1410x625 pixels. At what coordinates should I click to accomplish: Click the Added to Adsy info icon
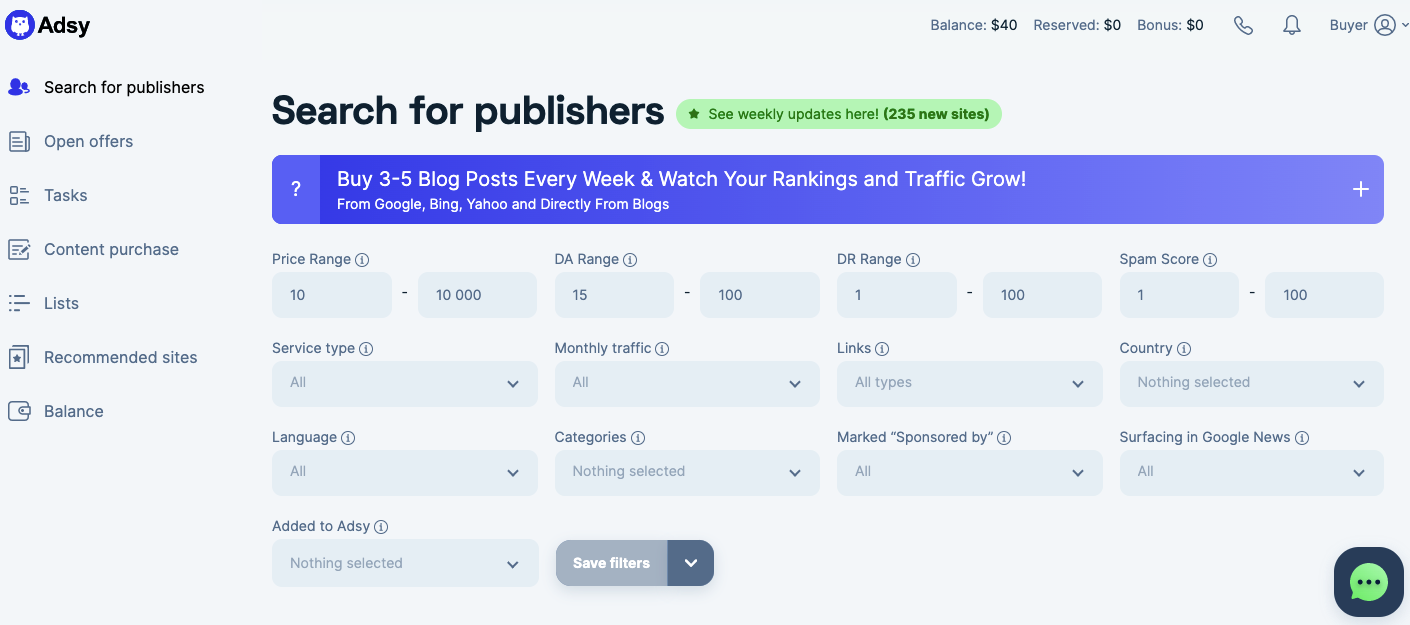click(x=381, y=527)
